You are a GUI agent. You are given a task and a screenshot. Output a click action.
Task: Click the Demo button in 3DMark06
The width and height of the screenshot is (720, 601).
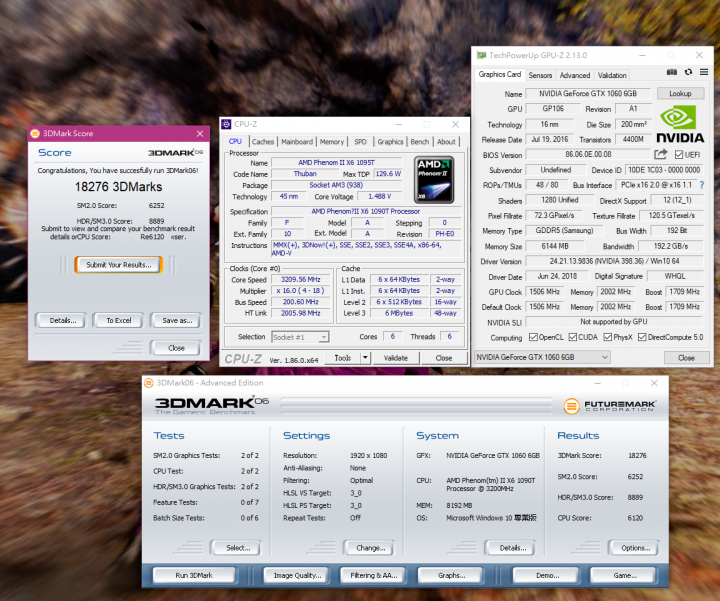coord(547,575)
